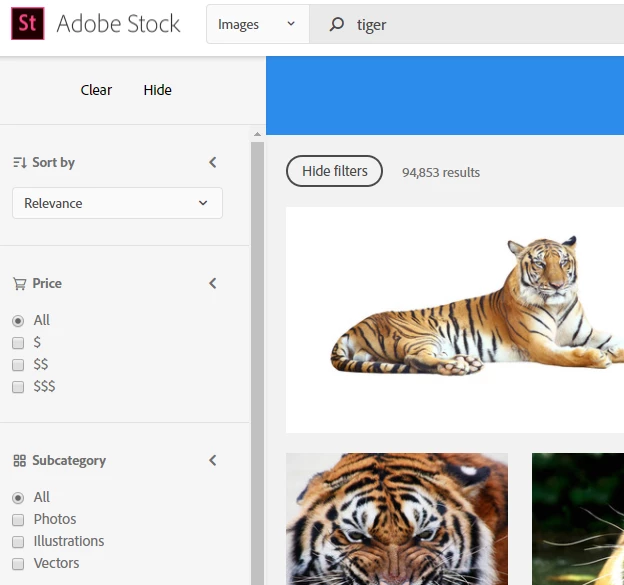Image resolution: width=624 pixels, height=585 pixels.
Task: Check the Illustrations subcategory checkbox
Action: click(x=18, y=542)
